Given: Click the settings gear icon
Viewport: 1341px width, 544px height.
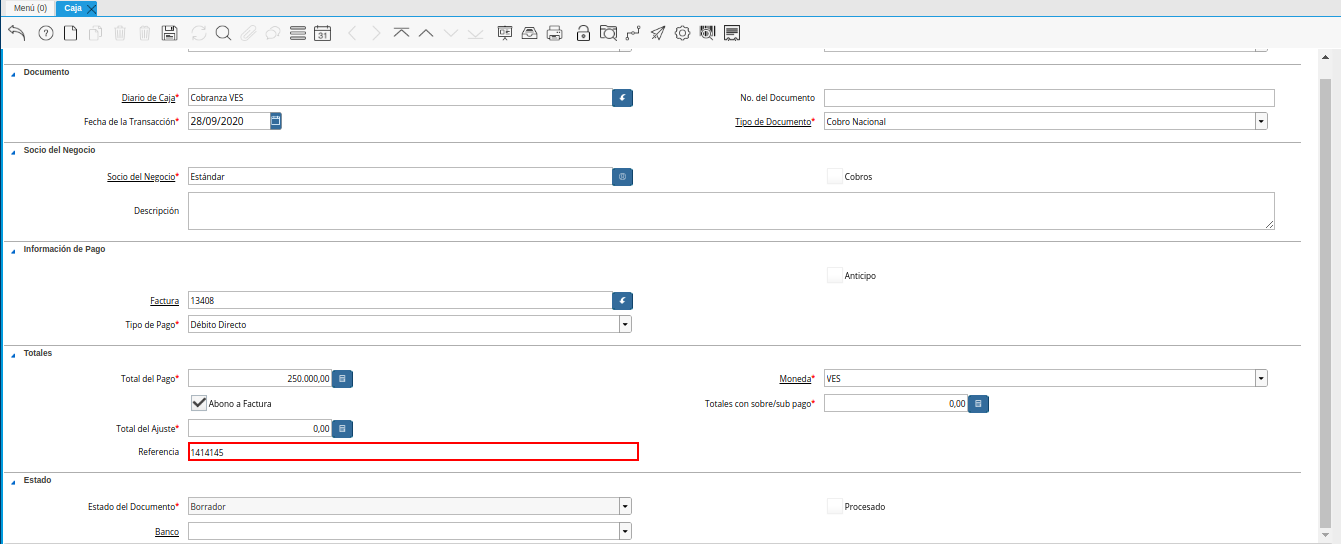Looking at the screenshot, I should coord(683,33).
